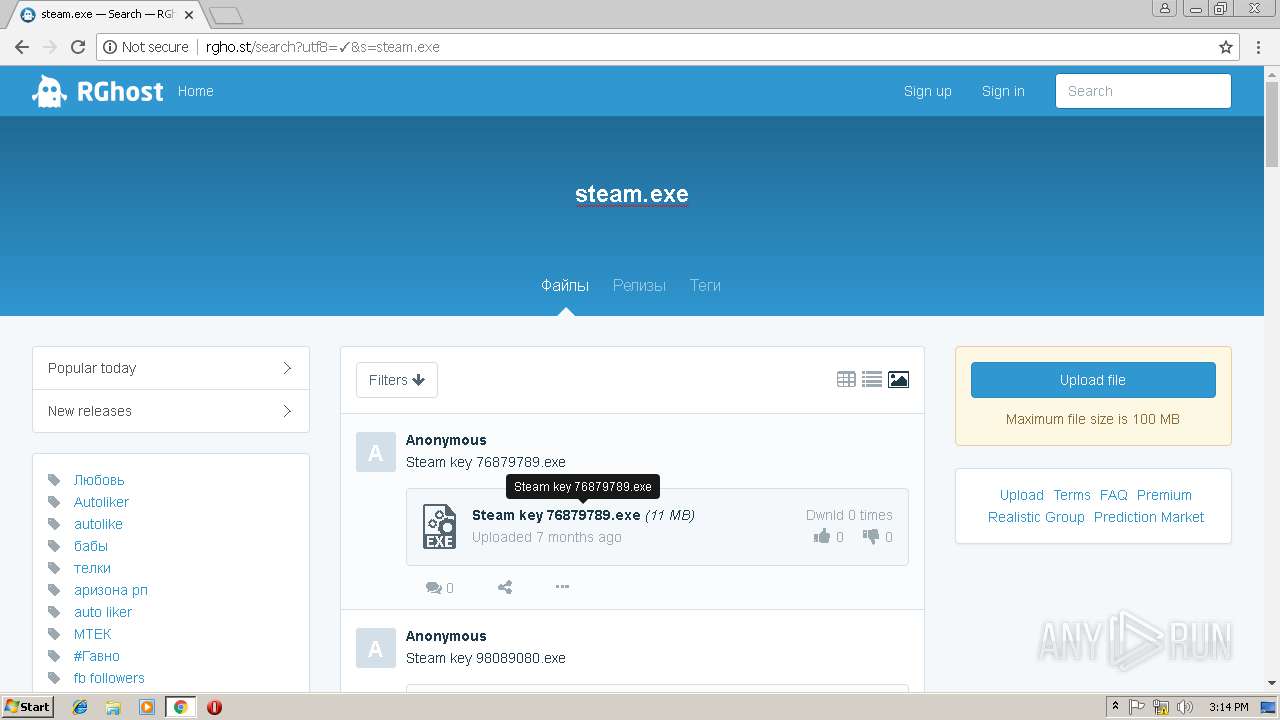Image resolution: width=1280 pixels, height=720 pixels.
Task: Open the Windows Start menu
Action: pyautogui.click(x=27, y=707)
